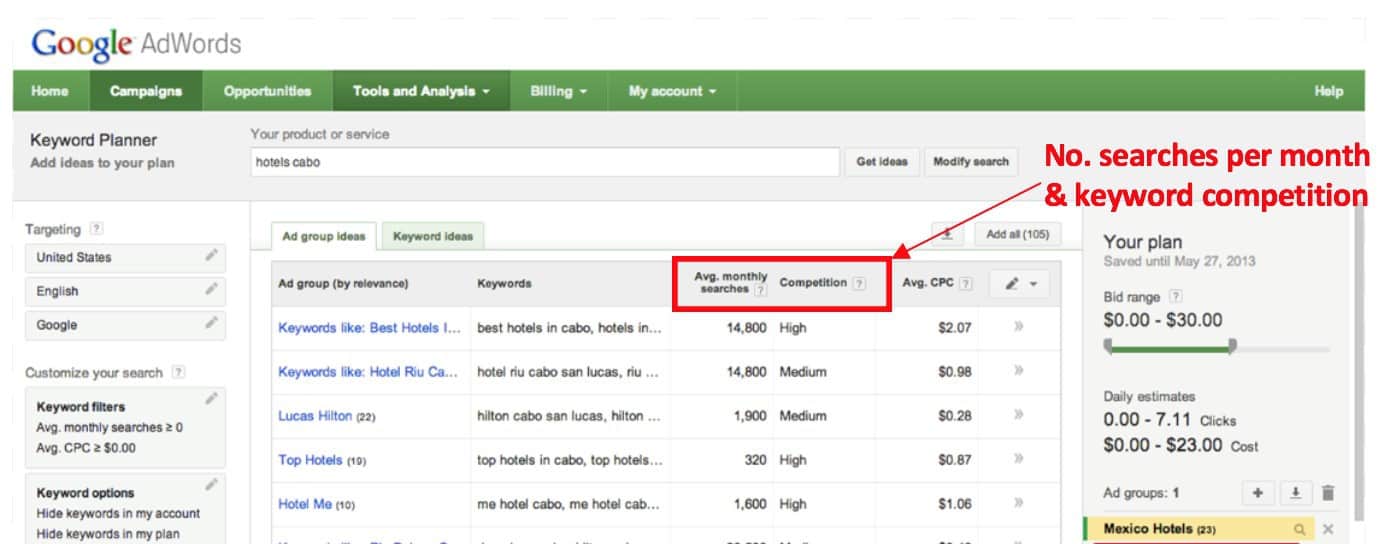Image resolution: width=1380 pixels, height=544 pixels.
Task: Open Keywords like: Hotel Riu Ca... link
Action: [368, 371]
